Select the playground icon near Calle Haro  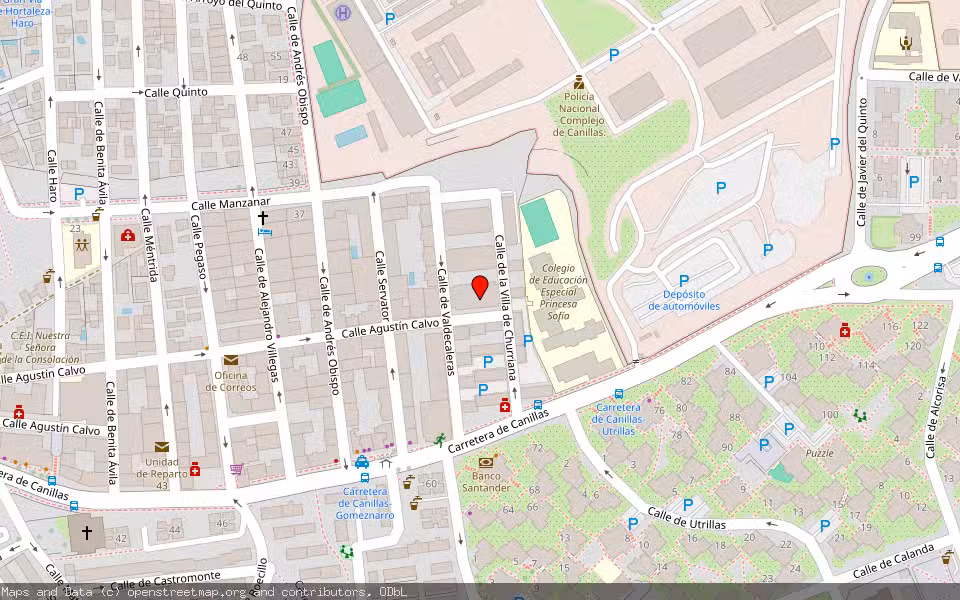pos(82,245)
